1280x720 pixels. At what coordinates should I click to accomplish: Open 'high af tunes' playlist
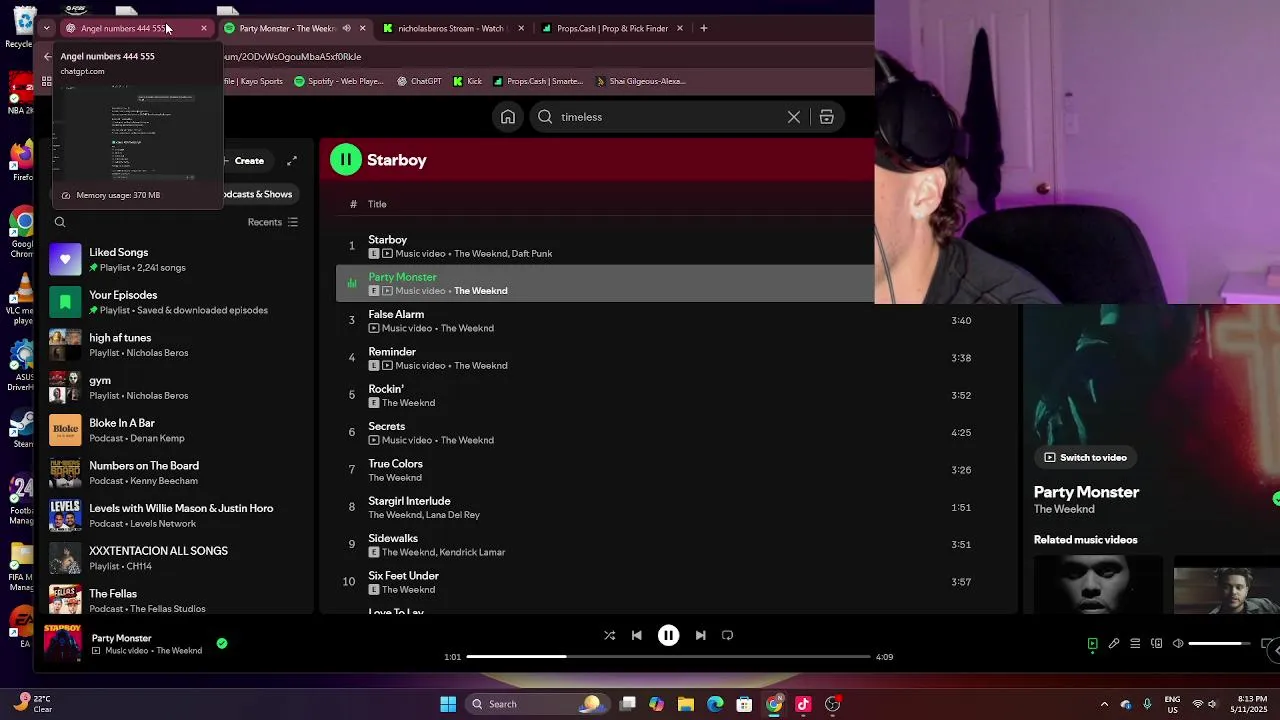[177, 345]
